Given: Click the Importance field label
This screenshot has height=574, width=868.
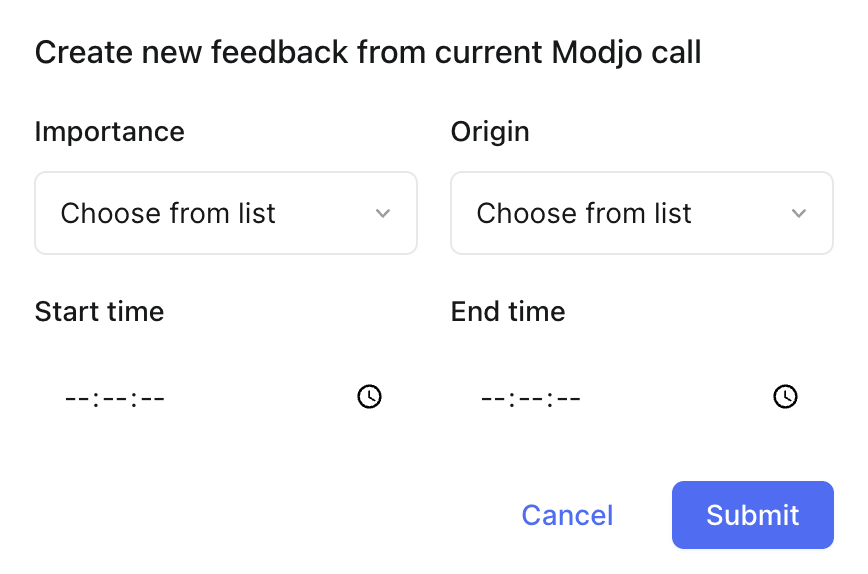Looking at the screenshot, I should pos(110,132).
